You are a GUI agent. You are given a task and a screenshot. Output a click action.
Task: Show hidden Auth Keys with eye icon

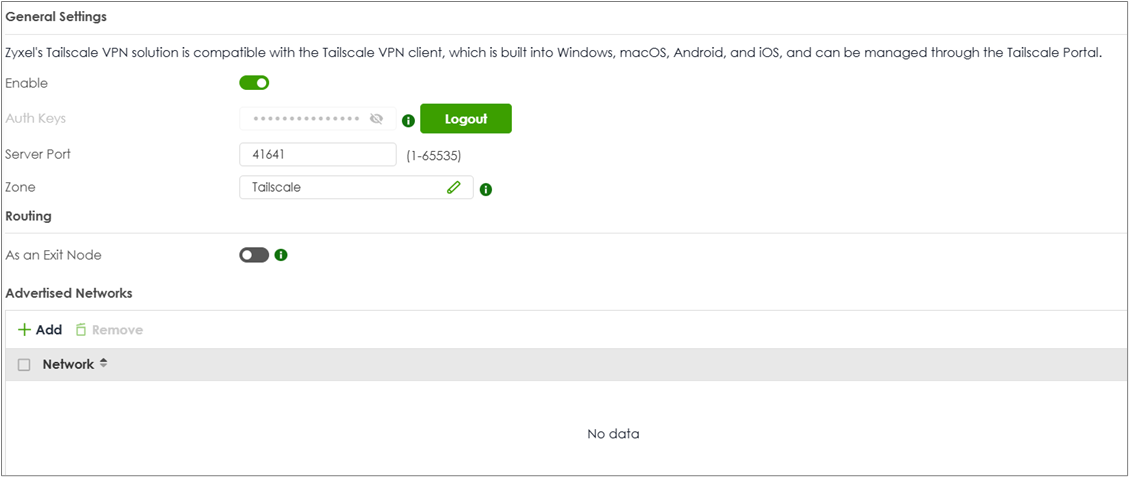(376, 119)
